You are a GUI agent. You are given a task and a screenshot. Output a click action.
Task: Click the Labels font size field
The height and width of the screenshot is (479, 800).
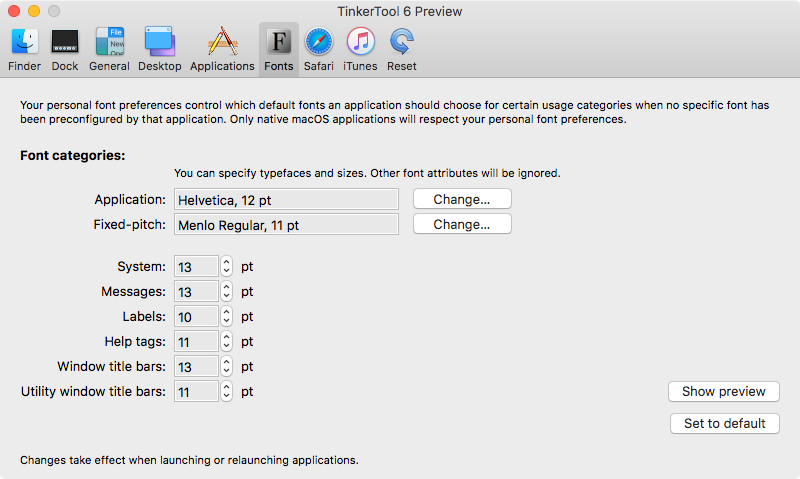[196, 316]
